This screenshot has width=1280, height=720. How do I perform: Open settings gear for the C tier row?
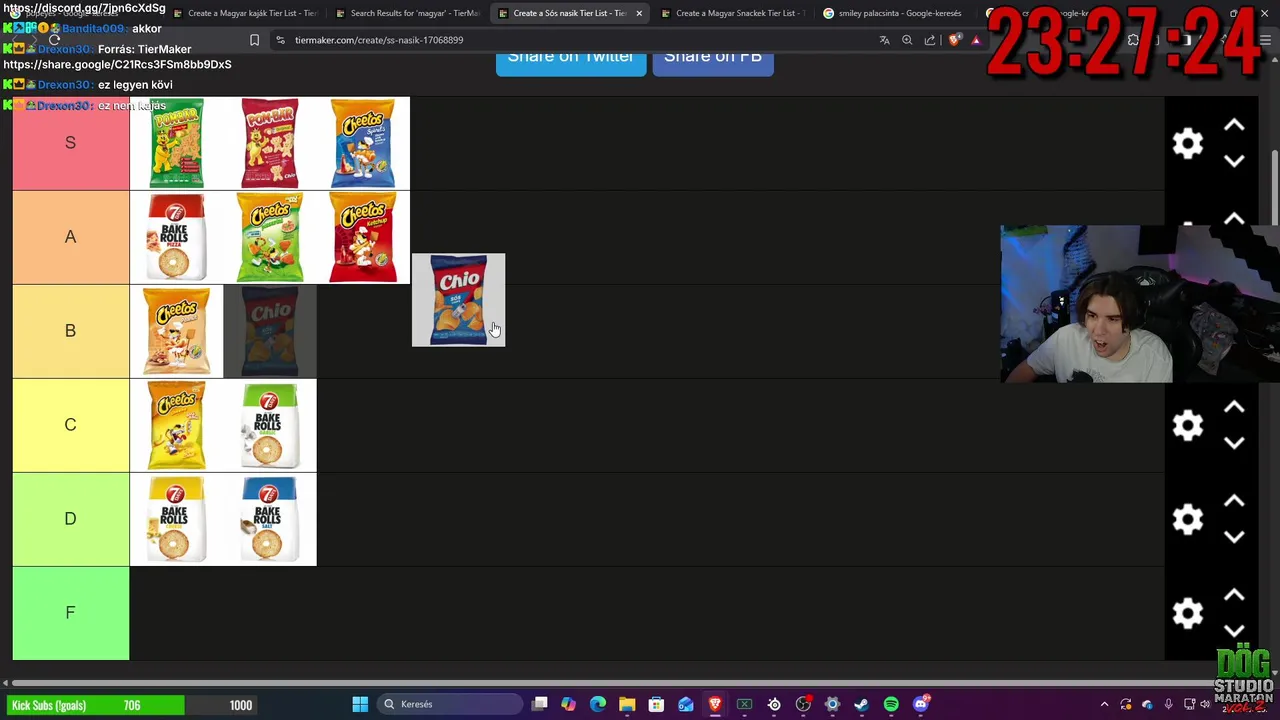point(1188,425)
